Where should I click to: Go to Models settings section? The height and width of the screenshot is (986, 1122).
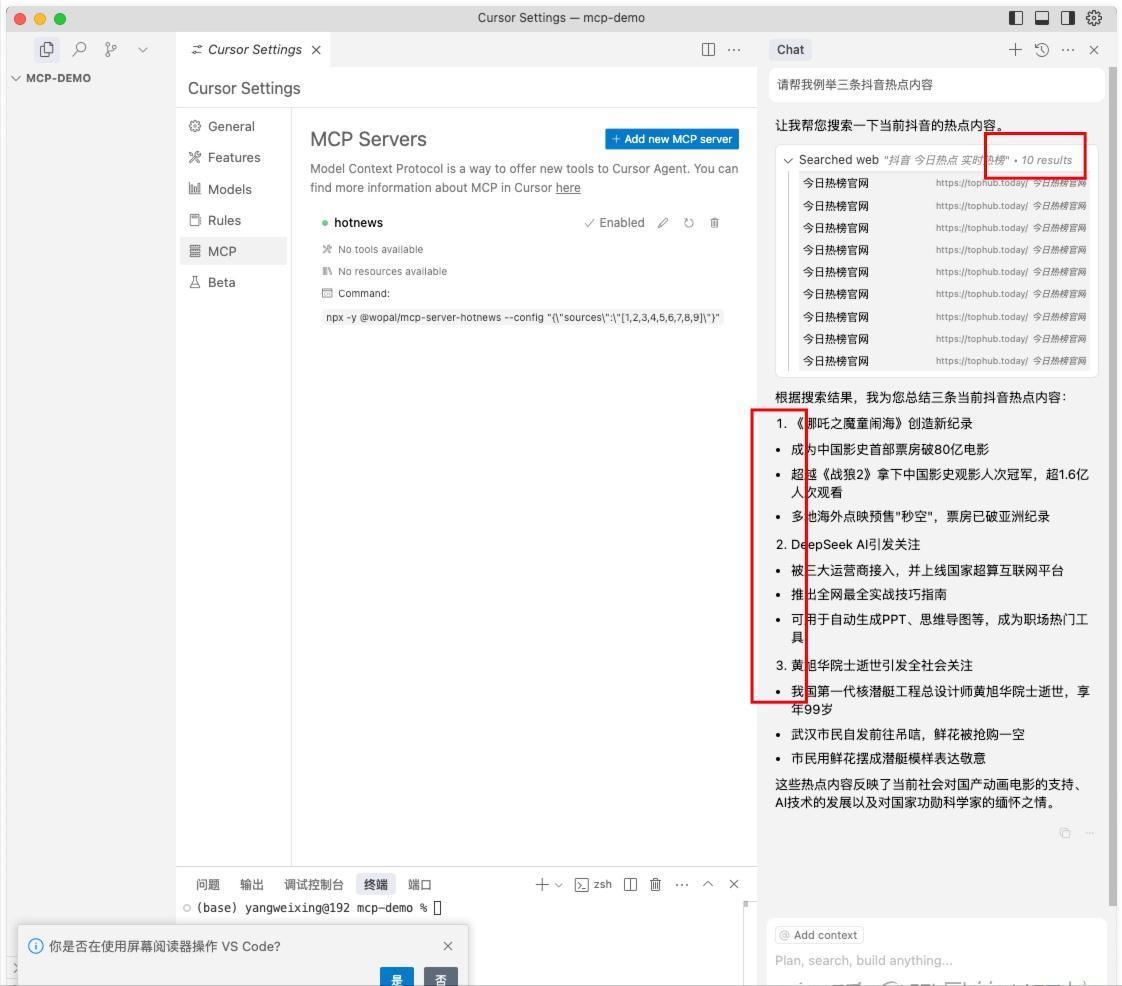[x=233, y=189]
